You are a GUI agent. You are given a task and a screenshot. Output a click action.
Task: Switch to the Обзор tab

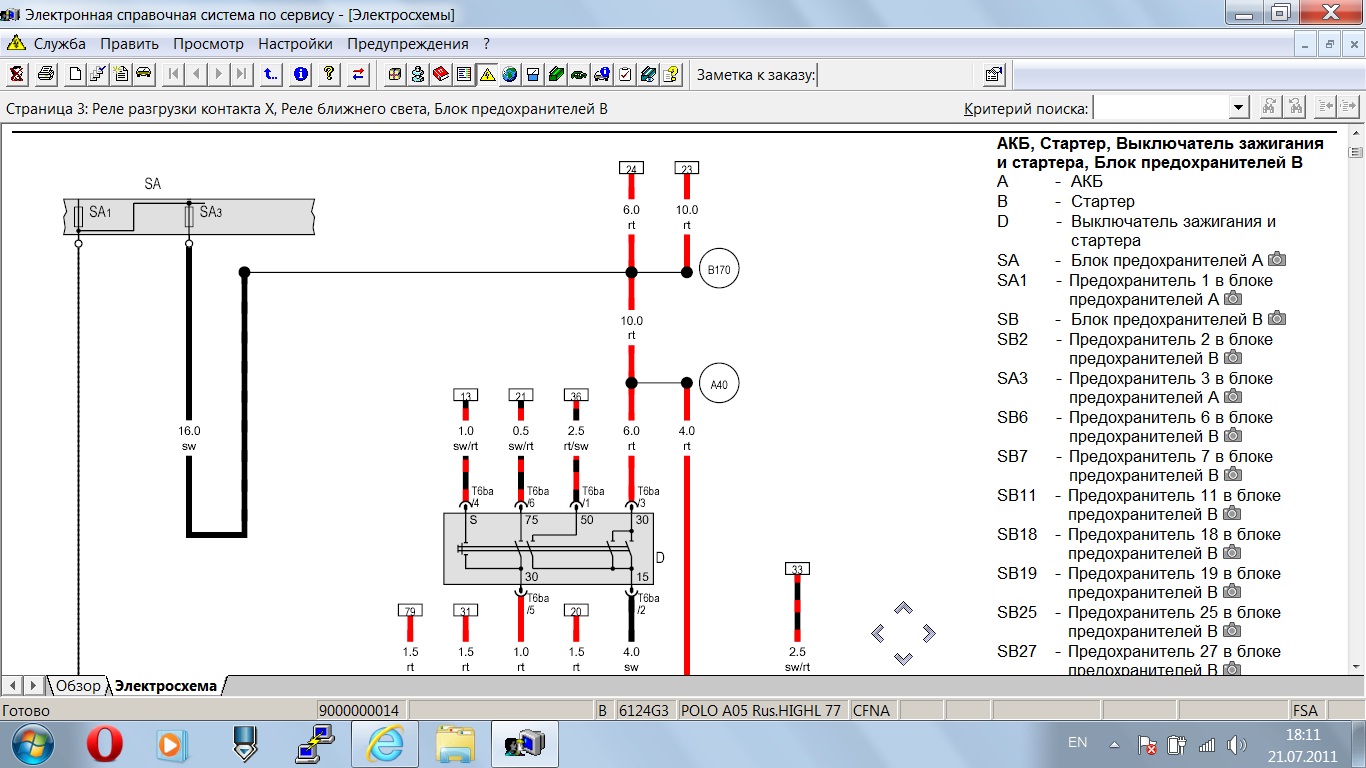coord(78,685)
